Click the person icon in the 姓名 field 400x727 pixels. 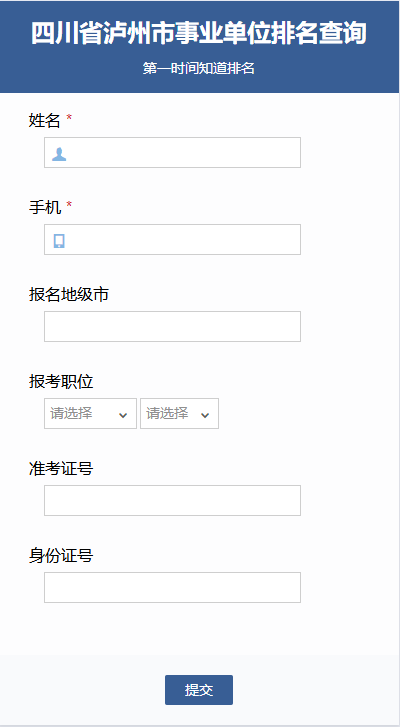[x=59, y=153]
